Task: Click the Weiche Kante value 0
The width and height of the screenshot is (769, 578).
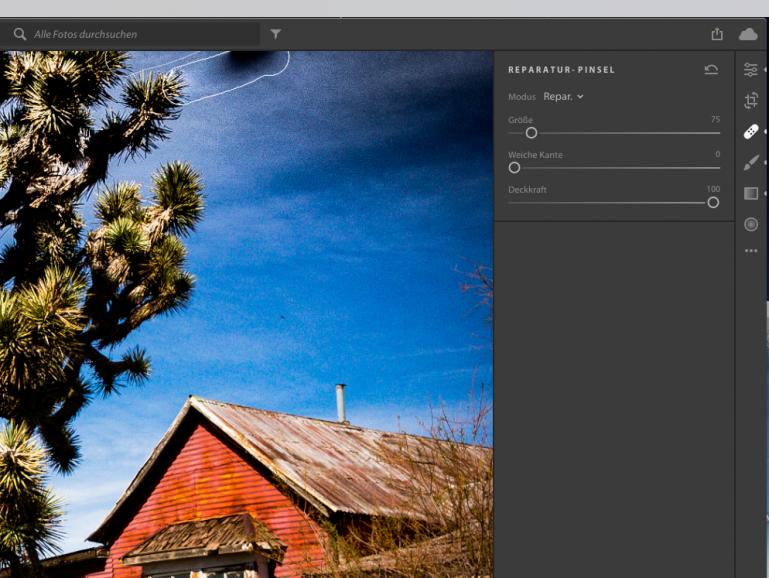Action: click(x=718, y=154)
